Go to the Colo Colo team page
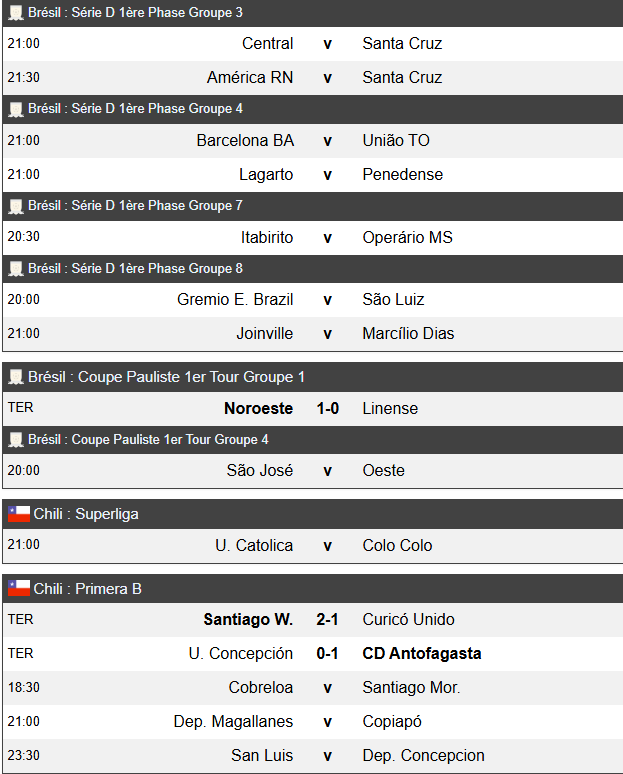The height and width of the screenshot is (774, 623). tap(397, 546)
